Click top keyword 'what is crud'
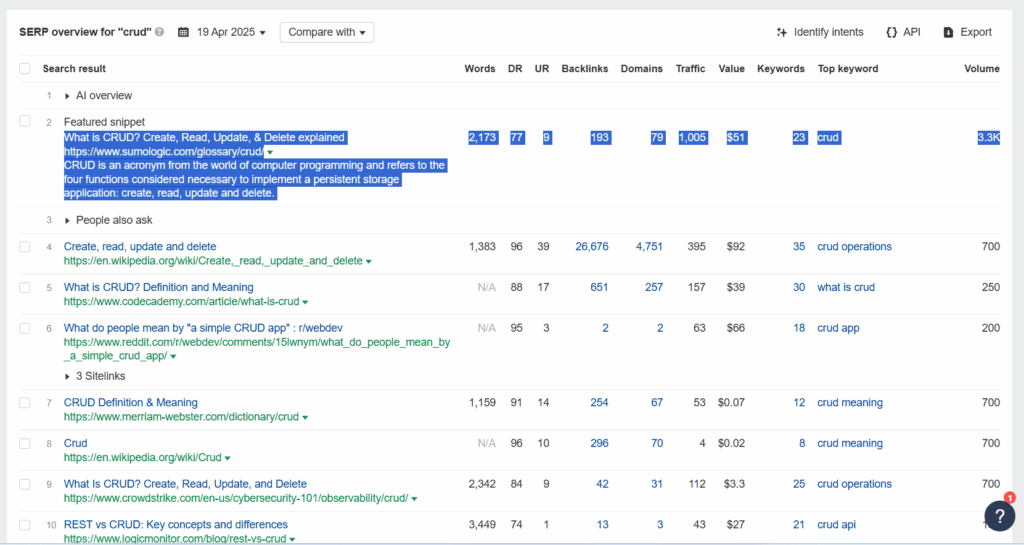The height and width of the screenshot is (545, 1024). 846,287
